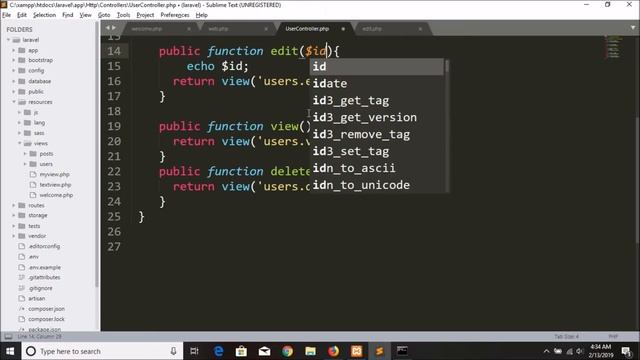Image resolution: width=640 pixels, height=360 pixels.
Task: Expand the bootstrap folder
Action: pyautogui.click(x=14, y=60)
